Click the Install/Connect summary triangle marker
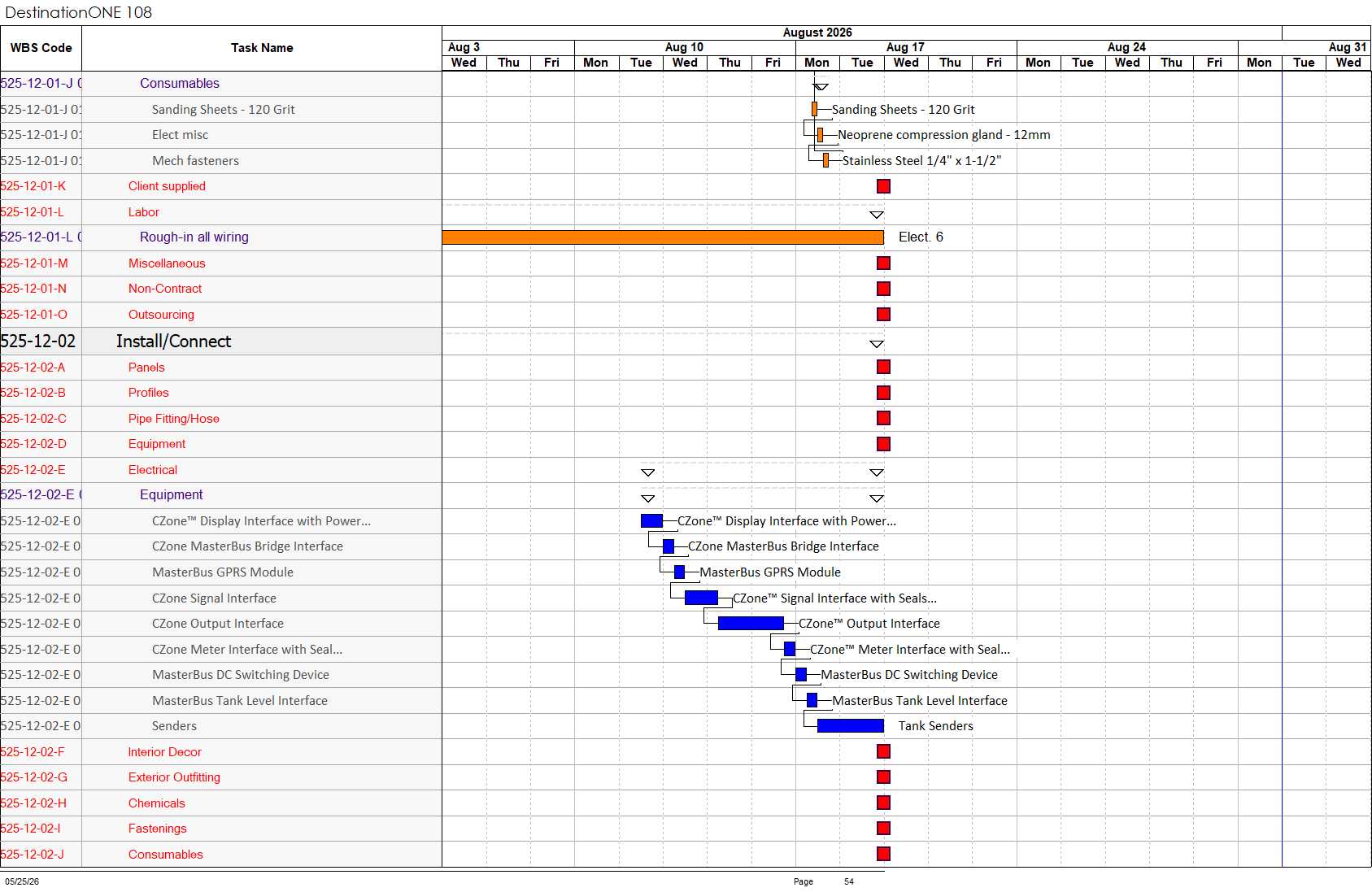 click(x=876, y=345)
